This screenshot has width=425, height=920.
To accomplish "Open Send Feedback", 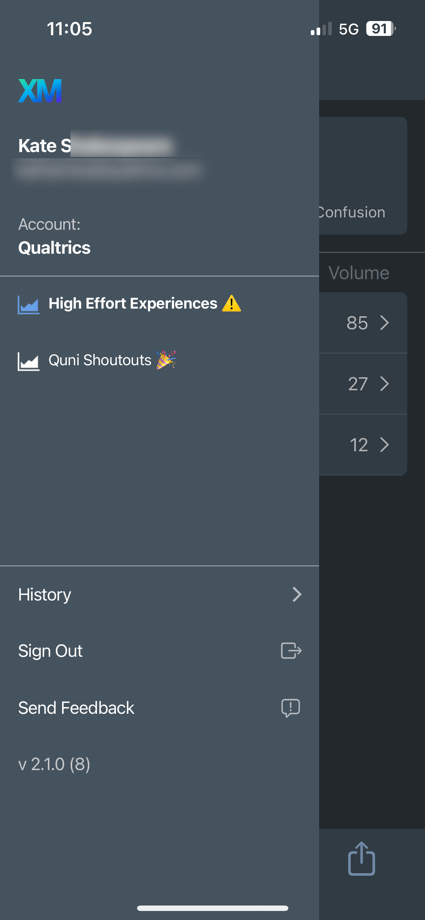I will coord(160,708).
